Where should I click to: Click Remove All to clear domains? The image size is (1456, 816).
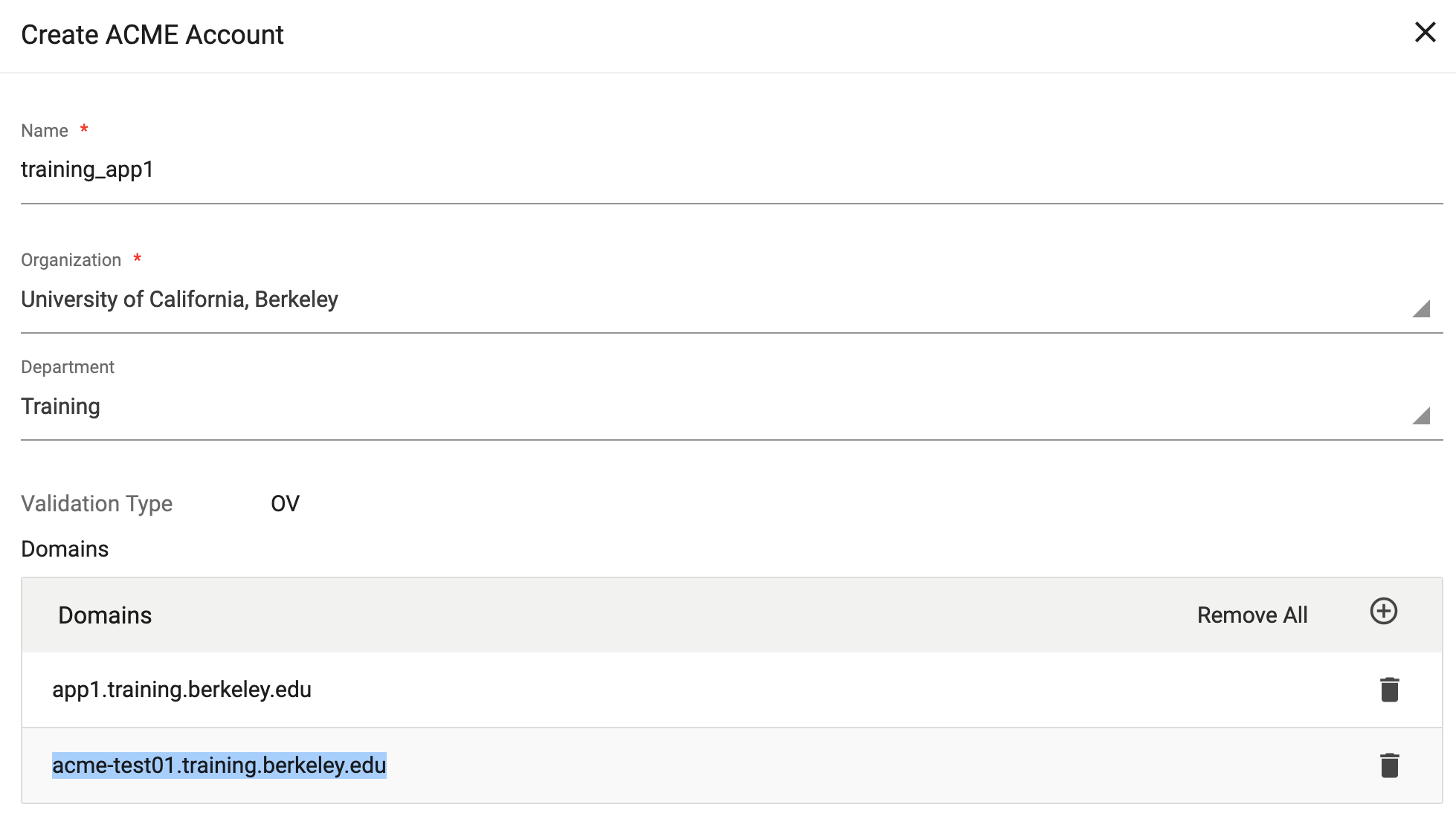[1252, 615]
